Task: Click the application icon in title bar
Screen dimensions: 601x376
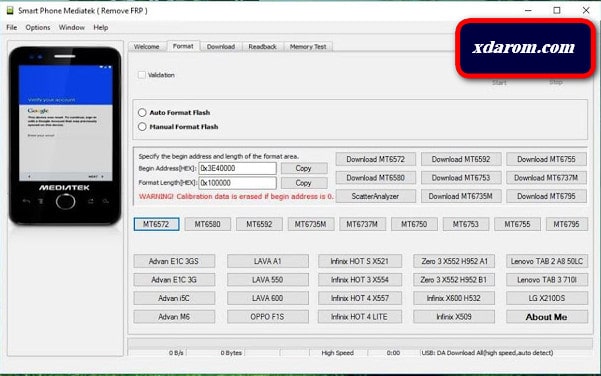Action: tap(10, 10)
